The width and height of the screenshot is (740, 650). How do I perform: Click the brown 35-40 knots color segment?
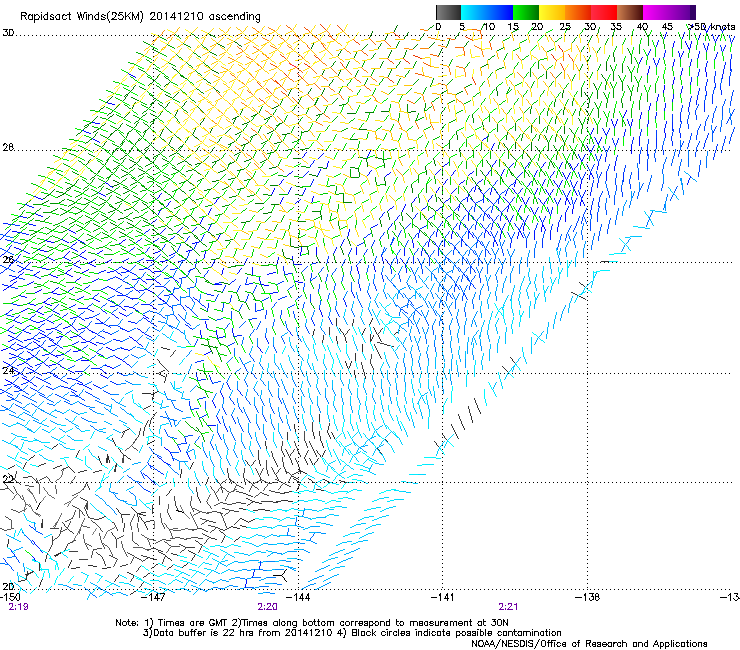pyautogui.click(x=630, y=12)
